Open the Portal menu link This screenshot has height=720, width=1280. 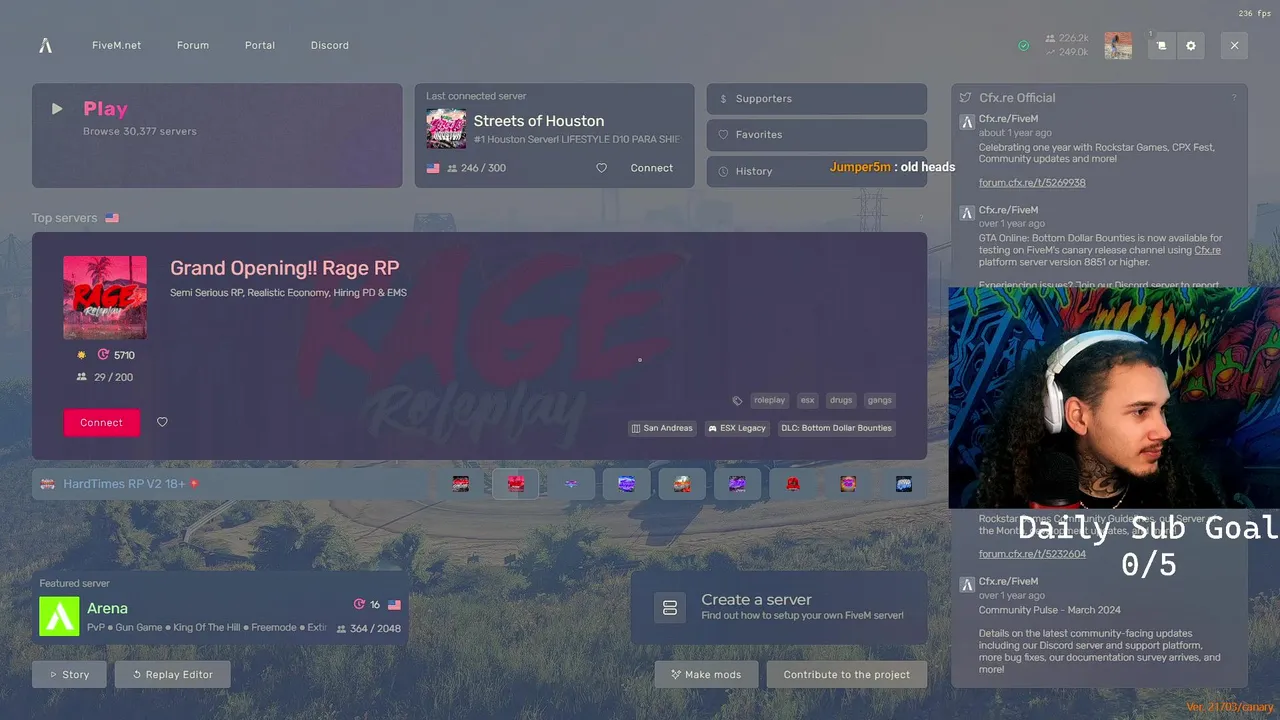(260, 46)
